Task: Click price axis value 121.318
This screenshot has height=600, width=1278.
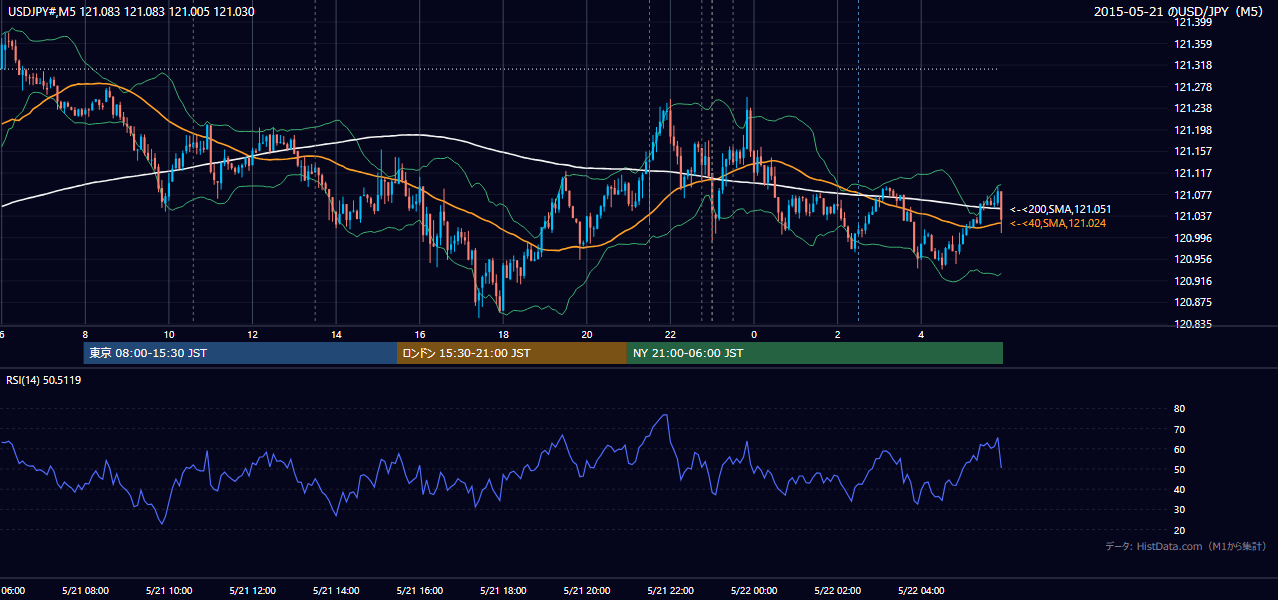Action: (1194, 65)
